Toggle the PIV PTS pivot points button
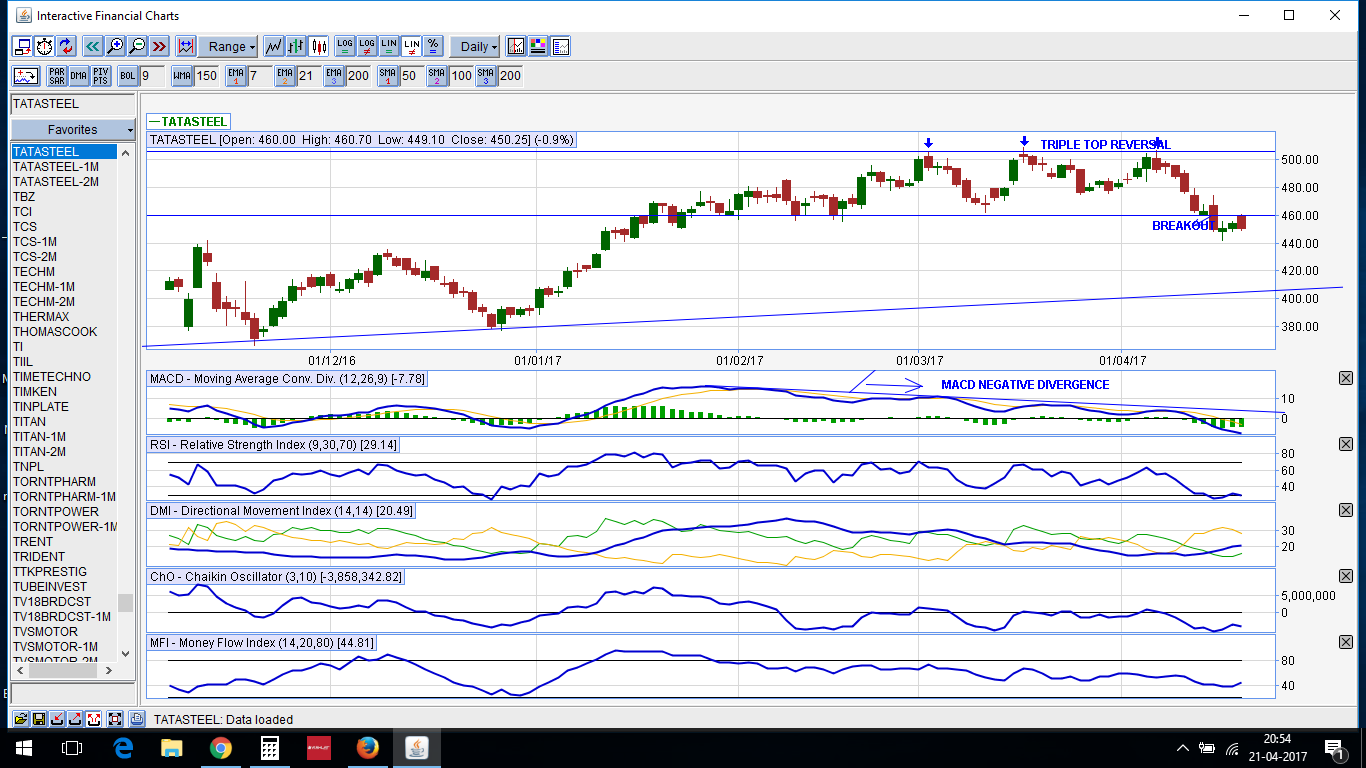This screenshot has height=768, width=1366. pyautogui.click(x=100, y=76)
